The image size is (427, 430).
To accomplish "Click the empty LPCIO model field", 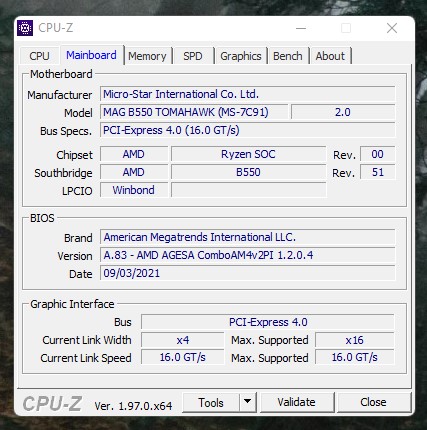I will 248,190.
